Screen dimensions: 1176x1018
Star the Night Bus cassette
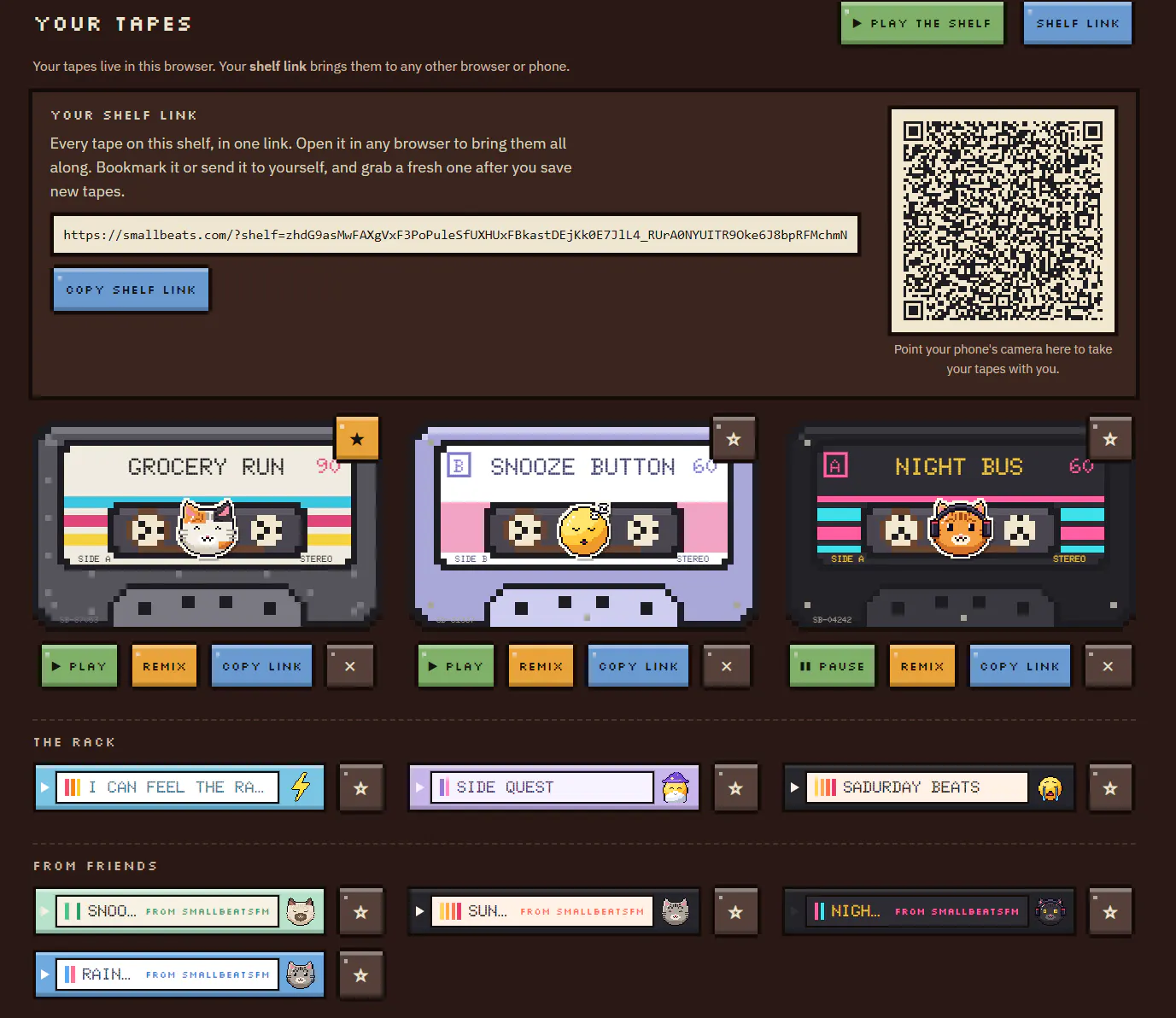[x=1110, y=439]
